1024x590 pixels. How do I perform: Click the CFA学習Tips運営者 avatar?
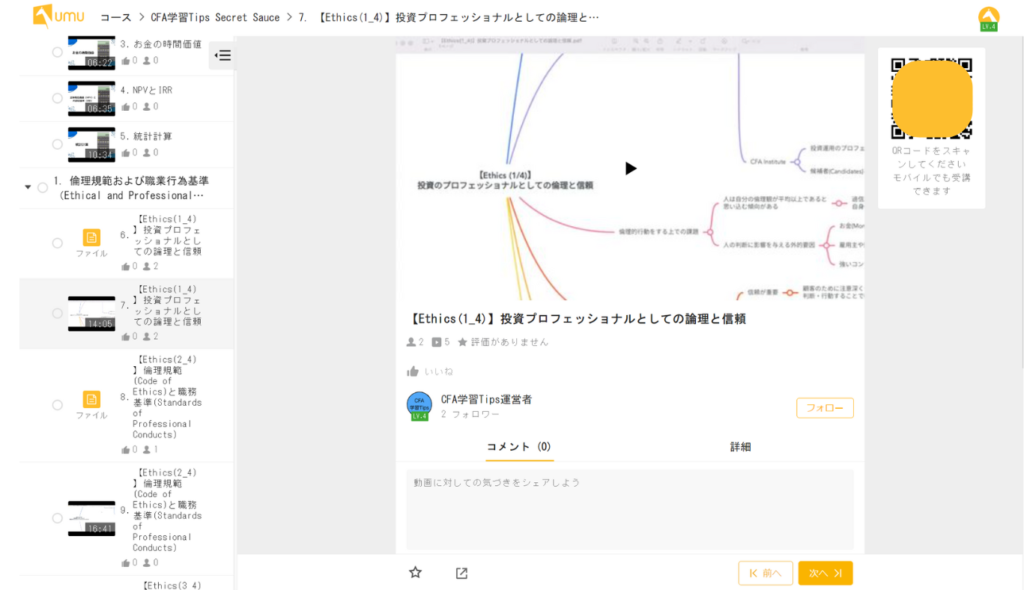(419, 406)
